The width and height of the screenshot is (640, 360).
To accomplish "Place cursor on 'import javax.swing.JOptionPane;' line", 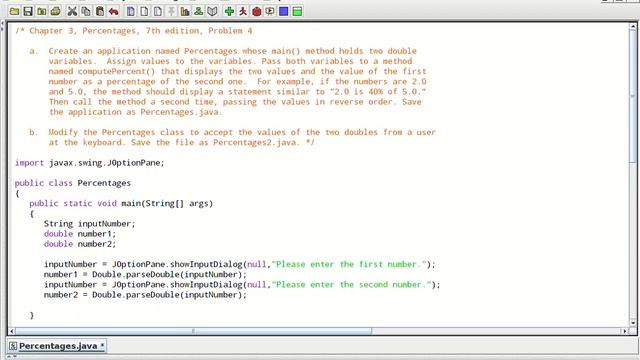I will (89, 163).
